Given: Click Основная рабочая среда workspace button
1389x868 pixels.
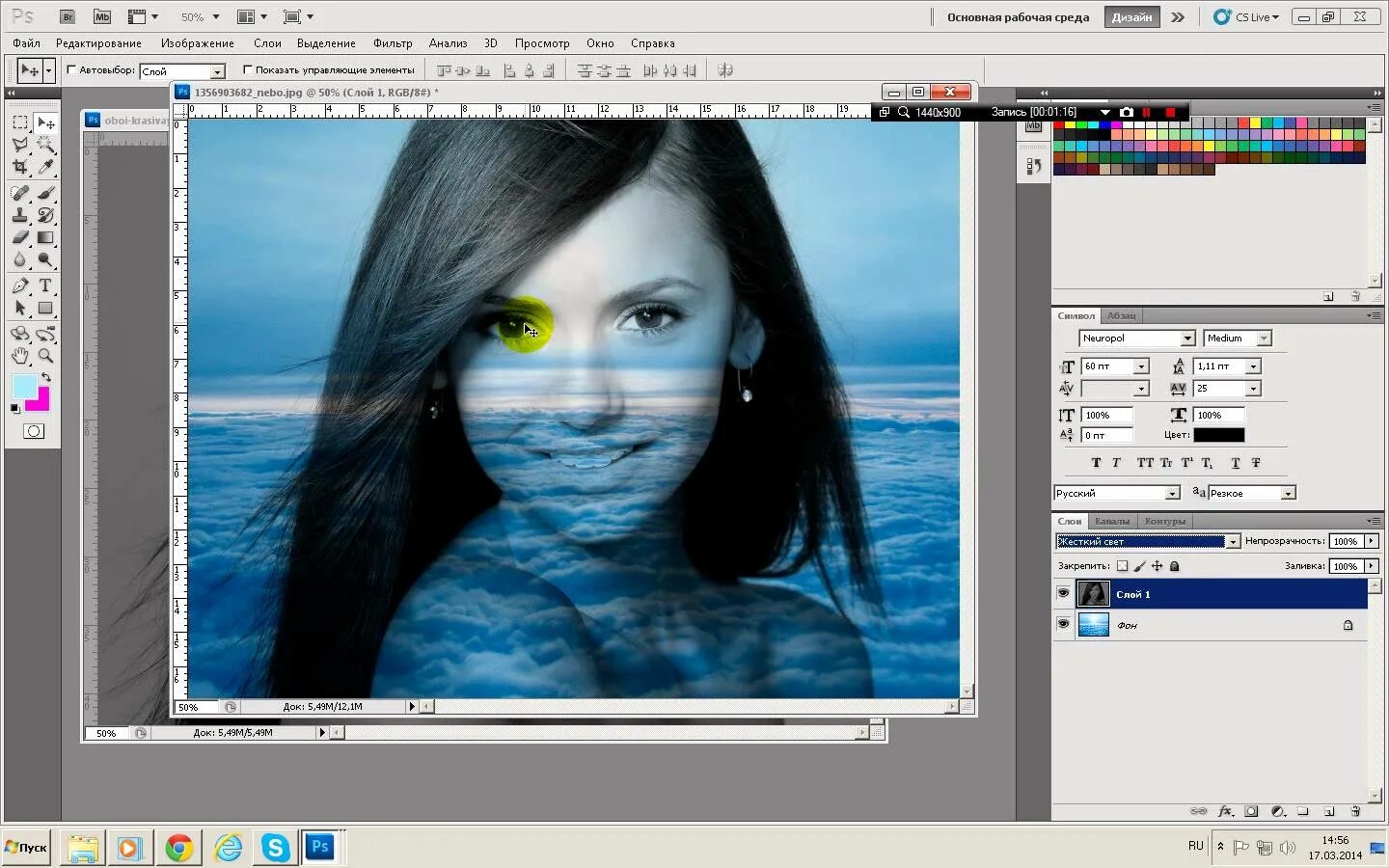Looking at the screenshot, I should coord(1018,17).
